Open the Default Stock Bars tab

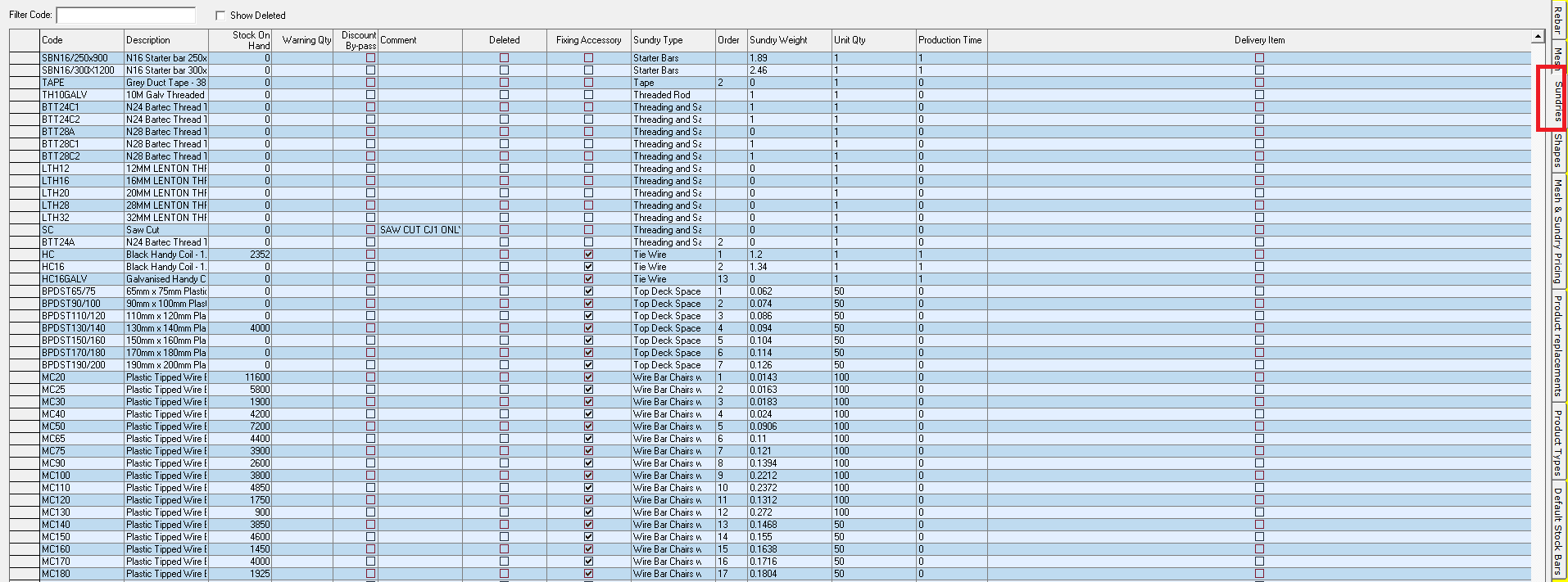click(x=1557, y=531)
